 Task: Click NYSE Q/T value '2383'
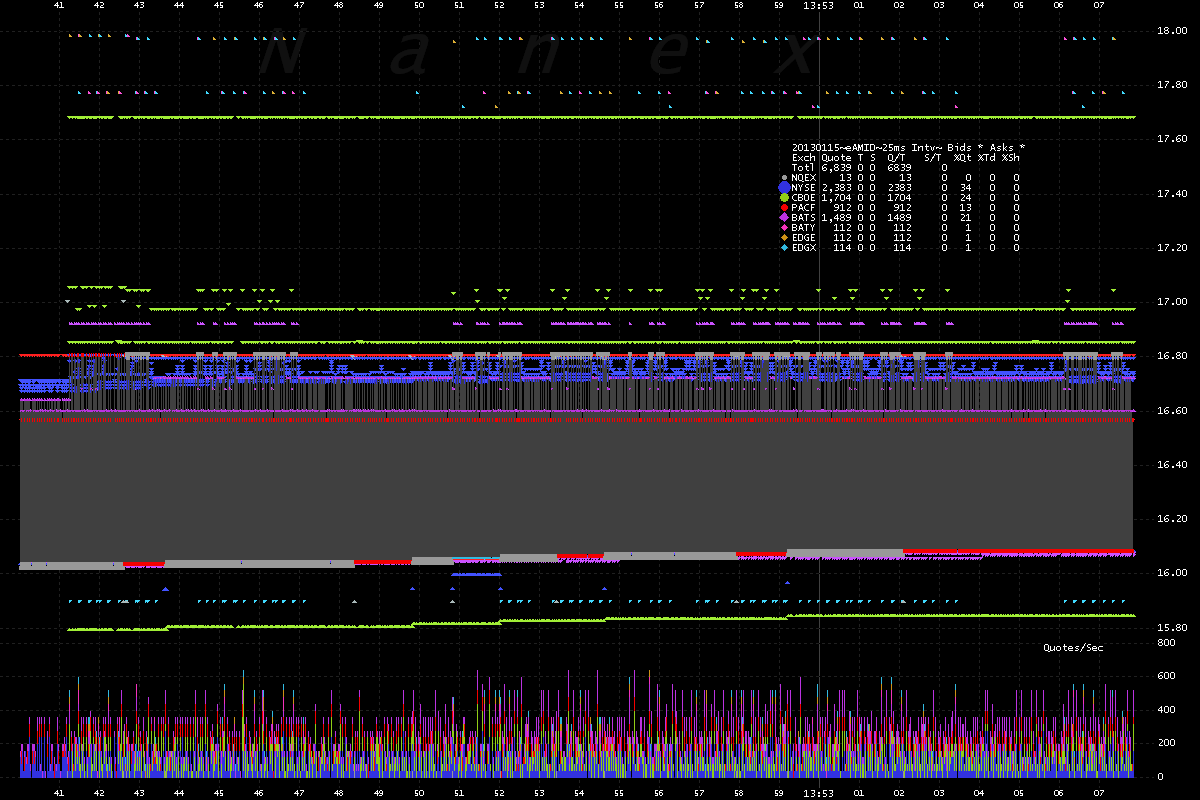pos(900,187)
